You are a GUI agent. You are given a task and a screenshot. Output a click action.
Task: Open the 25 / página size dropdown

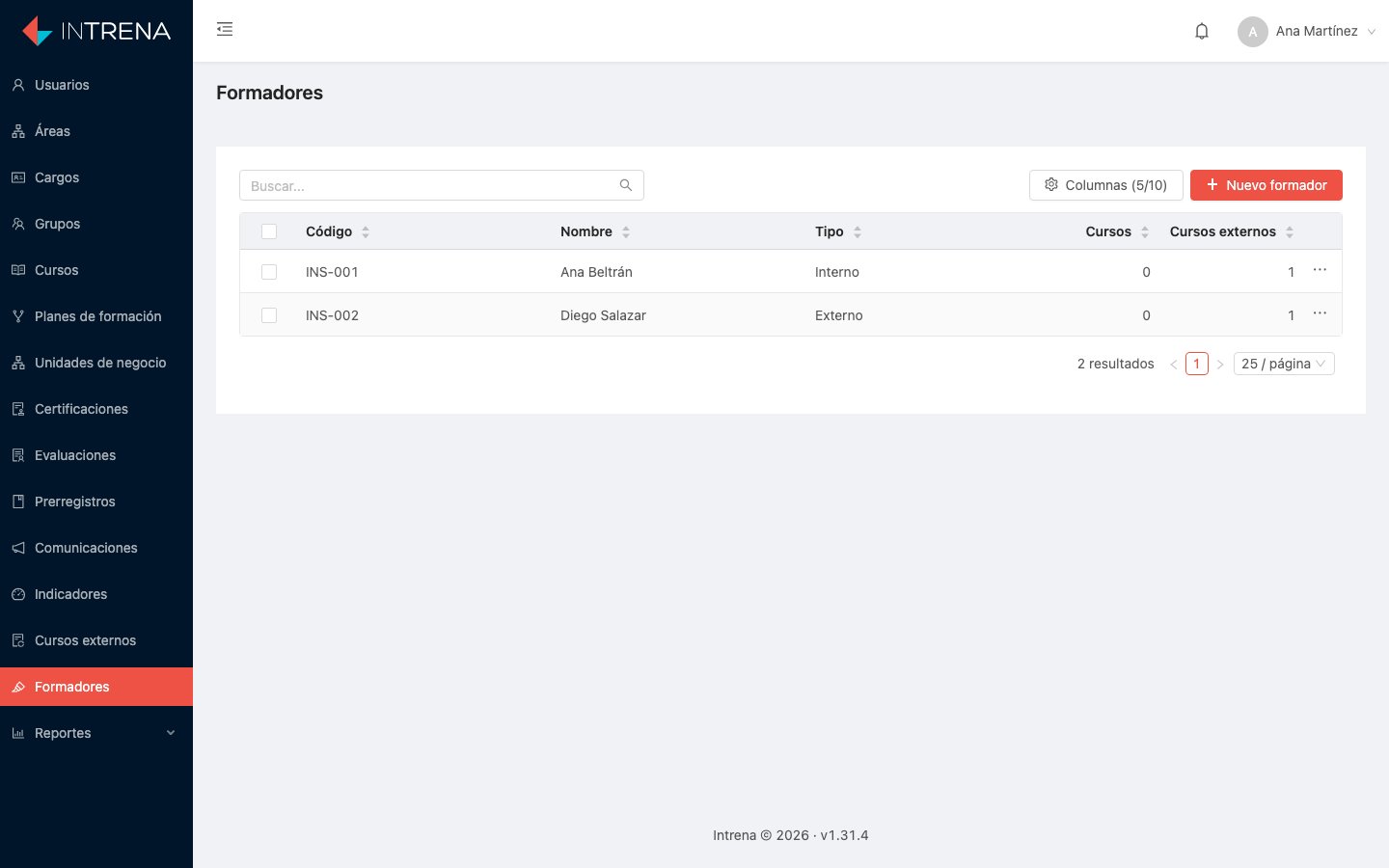point(1284,364)
